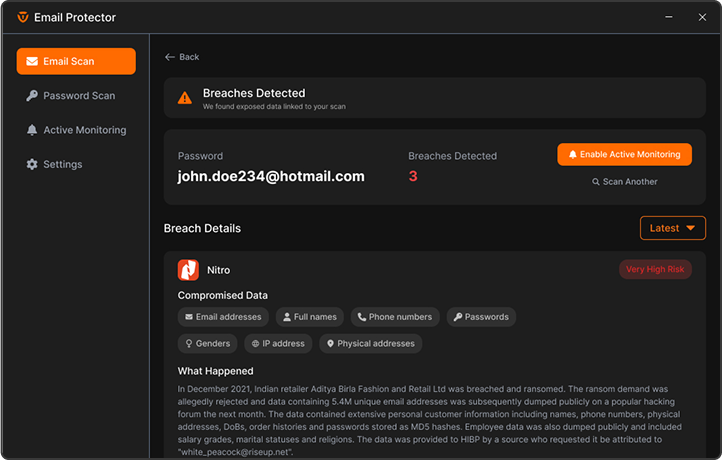Click the breach warning triangle icon
Screen dimensions: 722x460
(x=185, y=98)
